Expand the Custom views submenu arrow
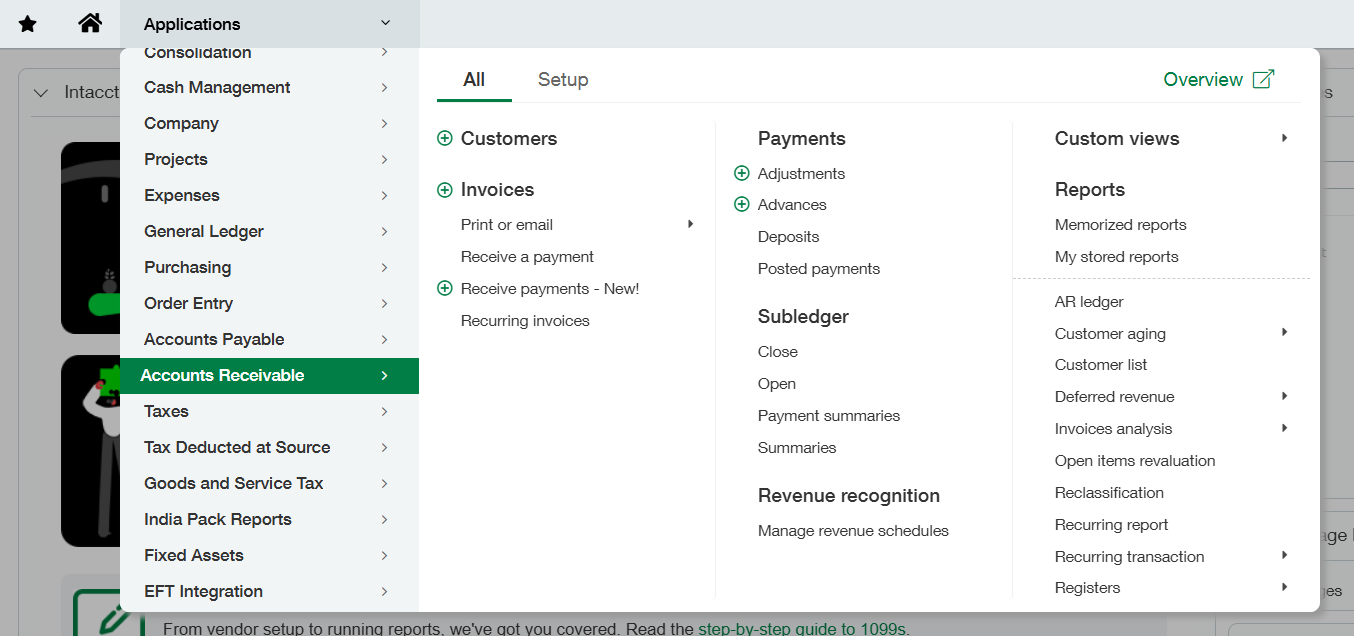The width and height of the screenshot is (1354, 636). point(1284,139)
